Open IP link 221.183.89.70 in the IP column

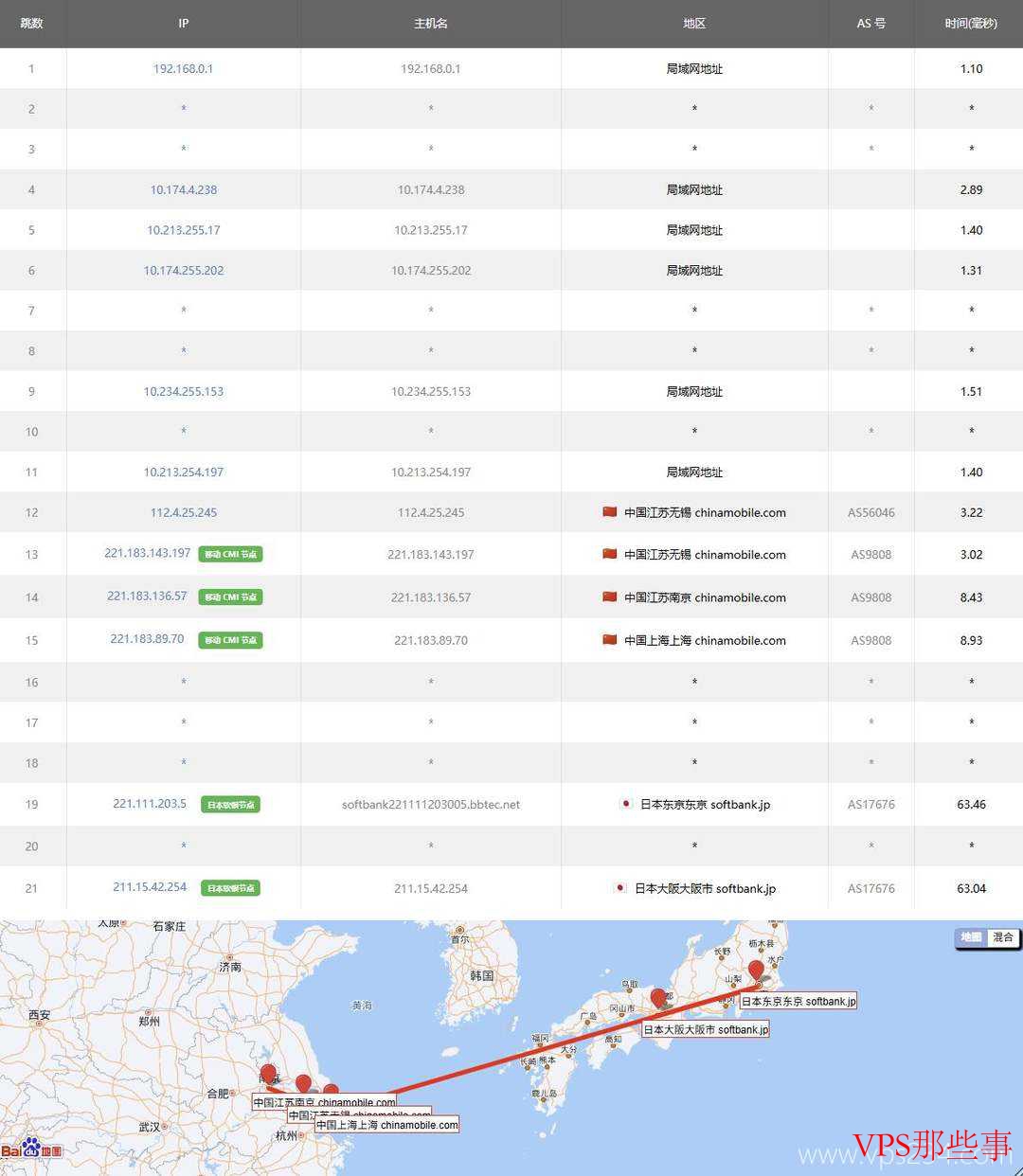(147, 638)
